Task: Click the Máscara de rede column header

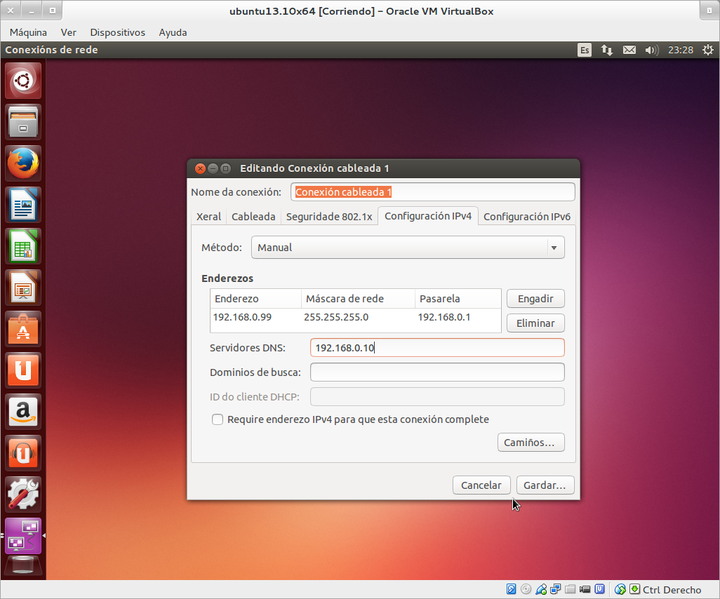Action: (358, 299)
